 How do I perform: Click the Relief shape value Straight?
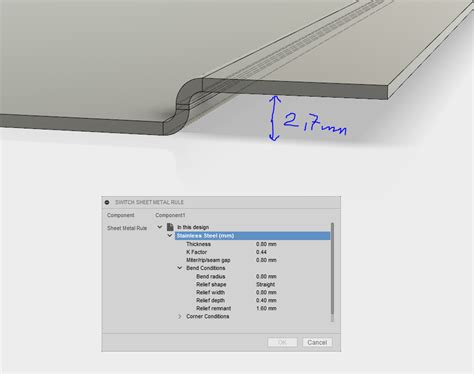[x=266, y=284]
